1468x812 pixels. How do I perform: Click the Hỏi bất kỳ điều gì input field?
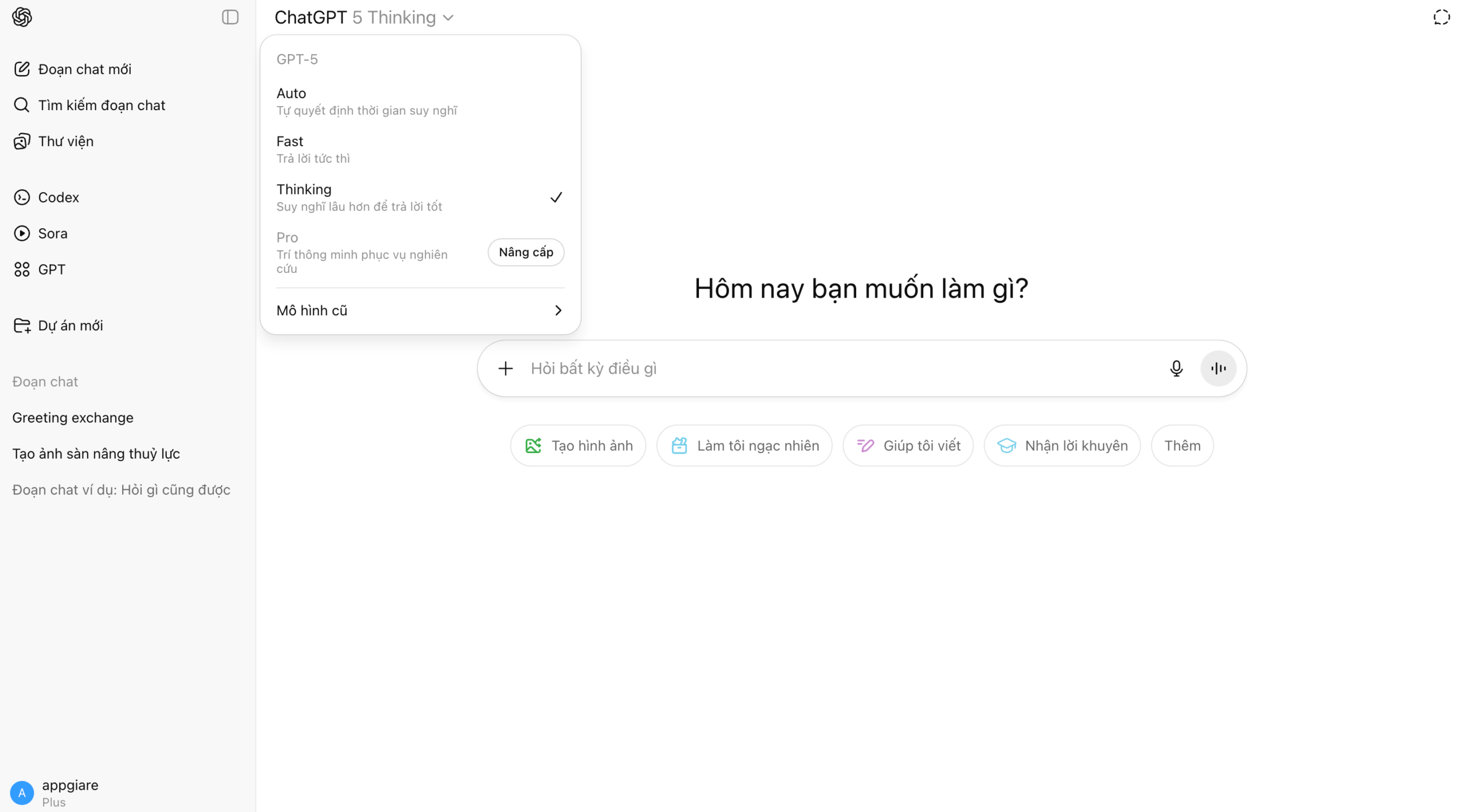[843, 368]
